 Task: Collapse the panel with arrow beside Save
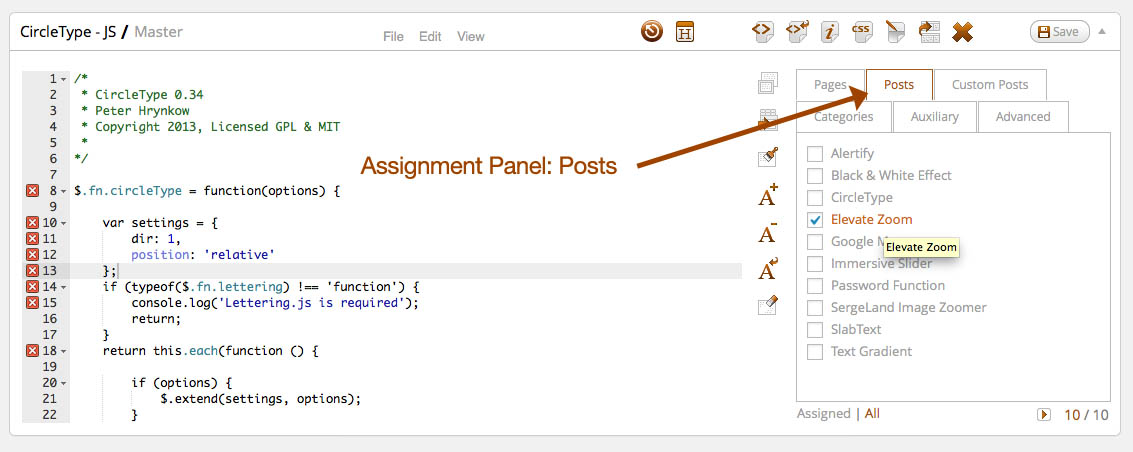tap(1102, 31)
